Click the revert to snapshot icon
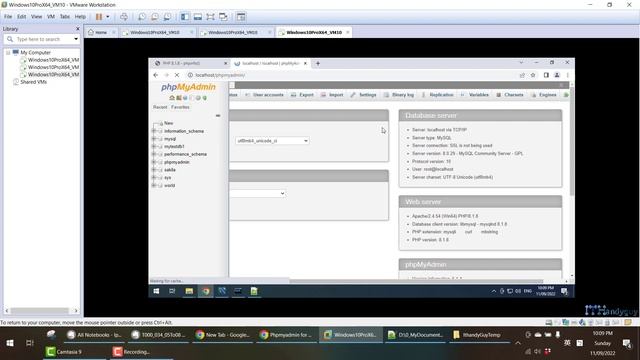Image resolution: width=640 pixels, height=360 pixels. [155, 17]
